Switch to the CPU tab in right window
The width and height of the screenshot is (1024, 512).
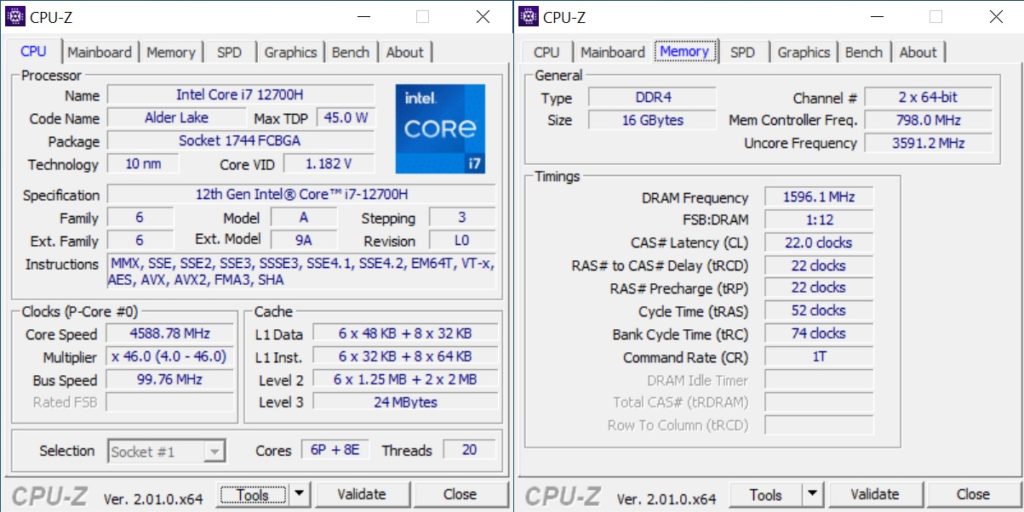point(546,52)
